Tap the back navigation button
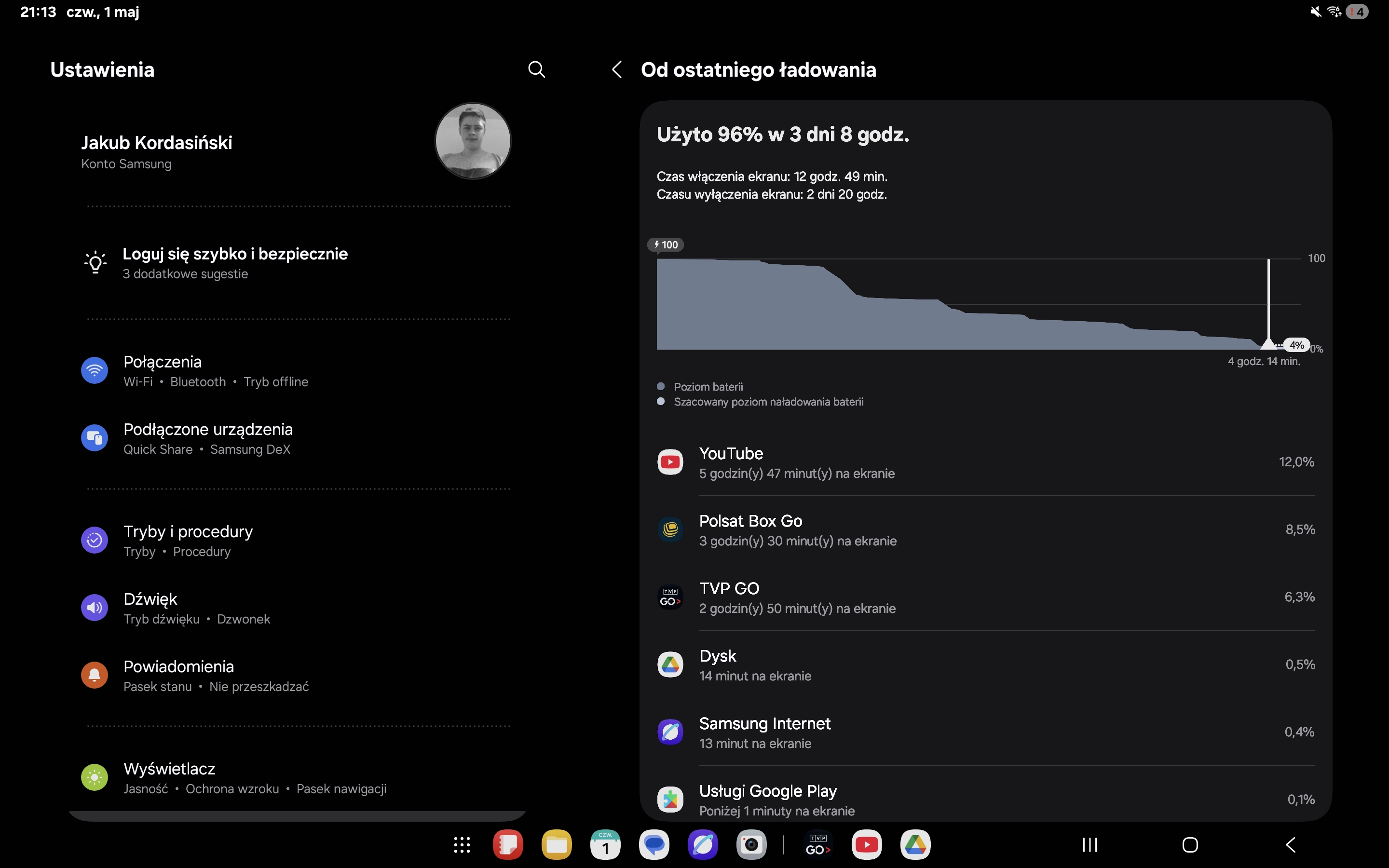The height and width of the screenshot is (868, 1389). [1291, 844]
